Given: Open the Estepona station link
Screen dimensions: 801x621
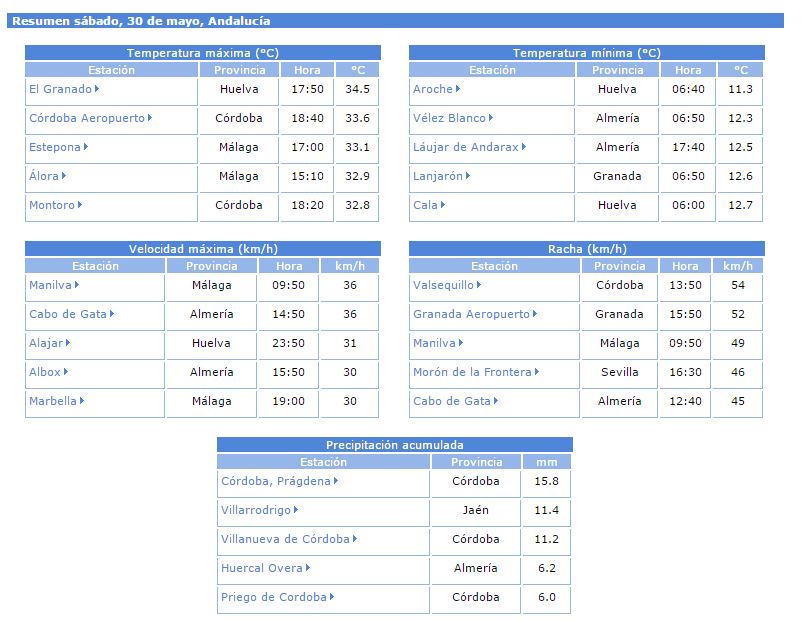Looking at the screenshot, I should tap(55, 147).
